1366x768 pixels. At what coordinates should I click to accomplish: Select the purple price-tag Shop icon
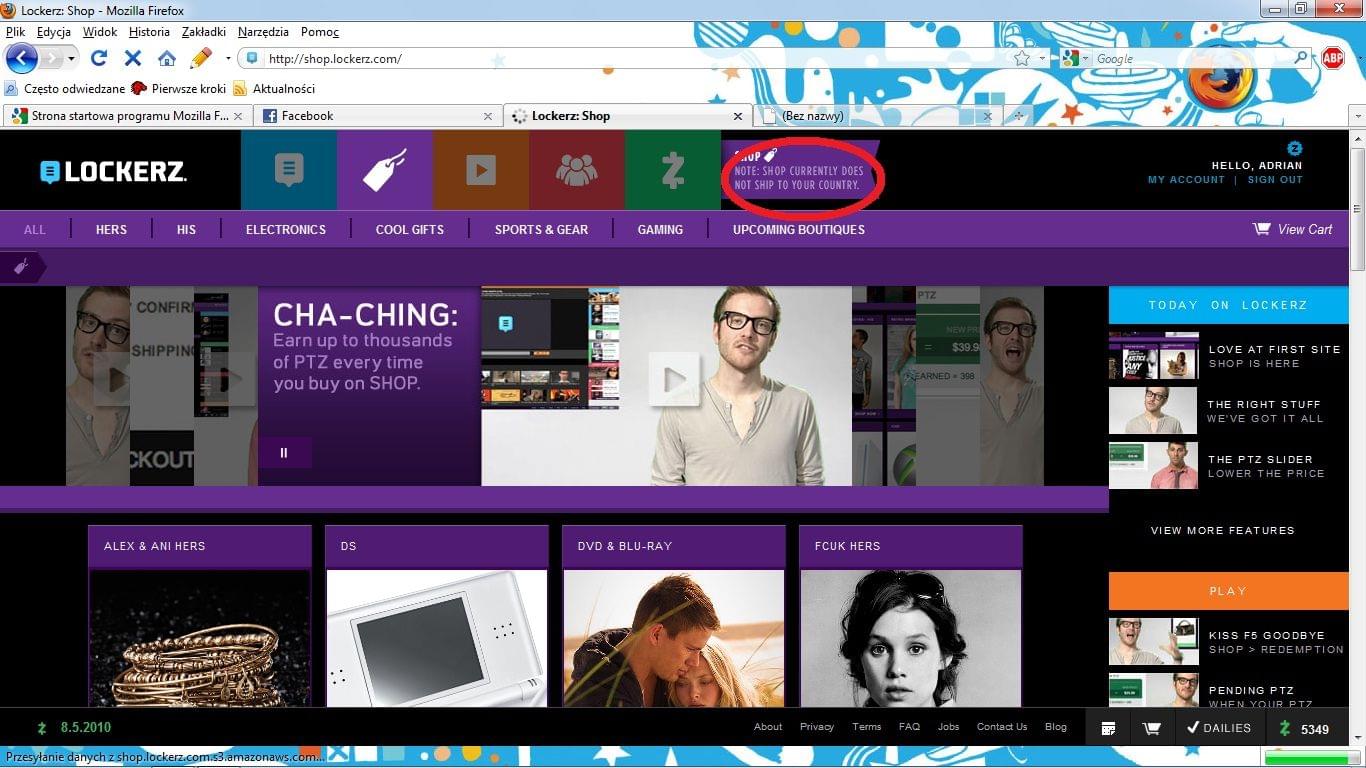pyautogui.click(x=385, y=170)
